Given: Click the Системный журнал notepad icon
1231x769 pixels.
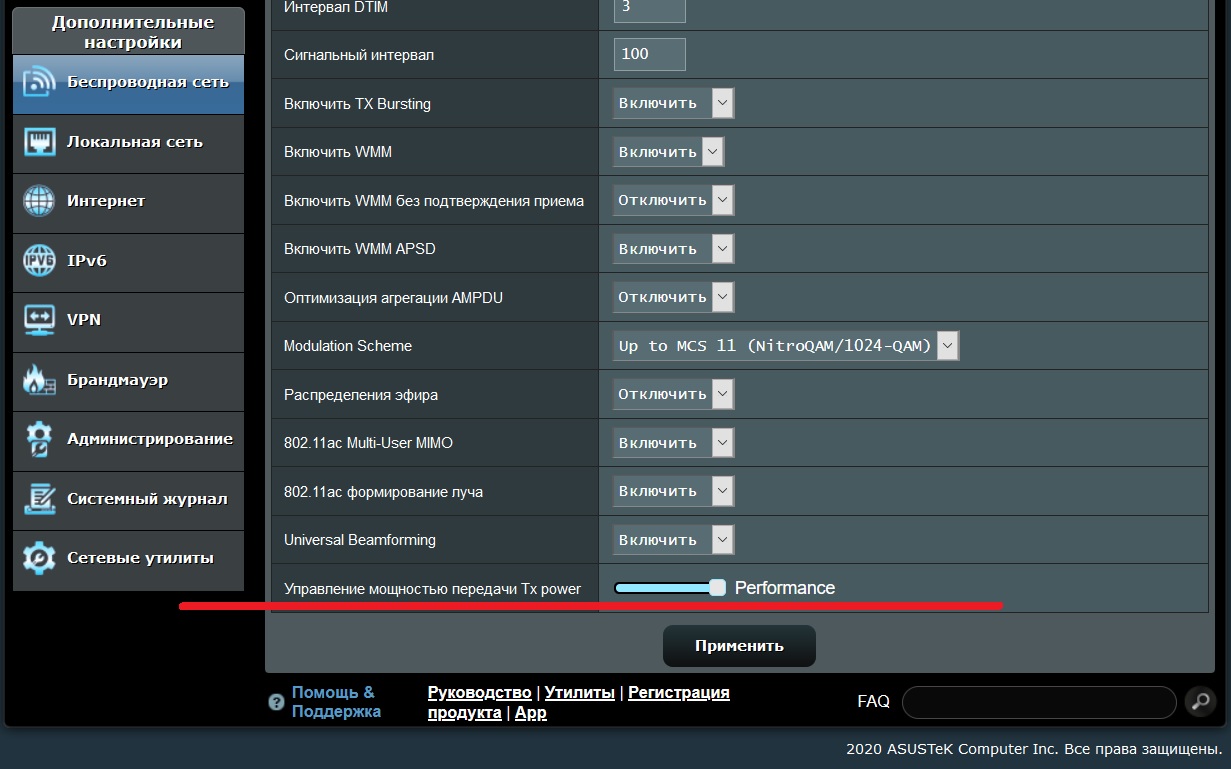Looking at the screenshot, I should [39, 499].
